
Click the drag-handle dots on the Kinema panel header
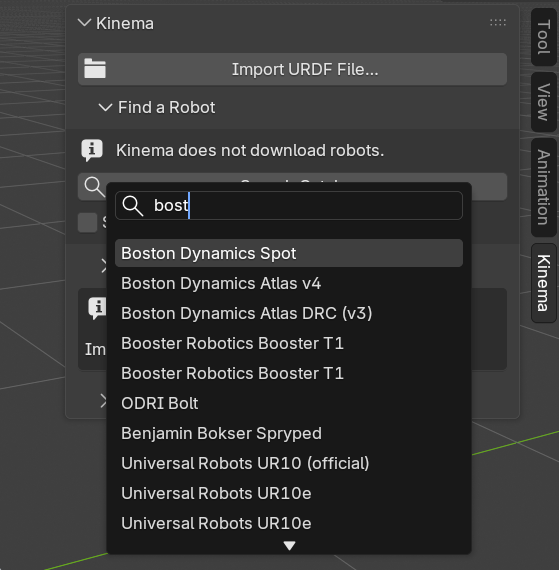(x=498, y=23)
